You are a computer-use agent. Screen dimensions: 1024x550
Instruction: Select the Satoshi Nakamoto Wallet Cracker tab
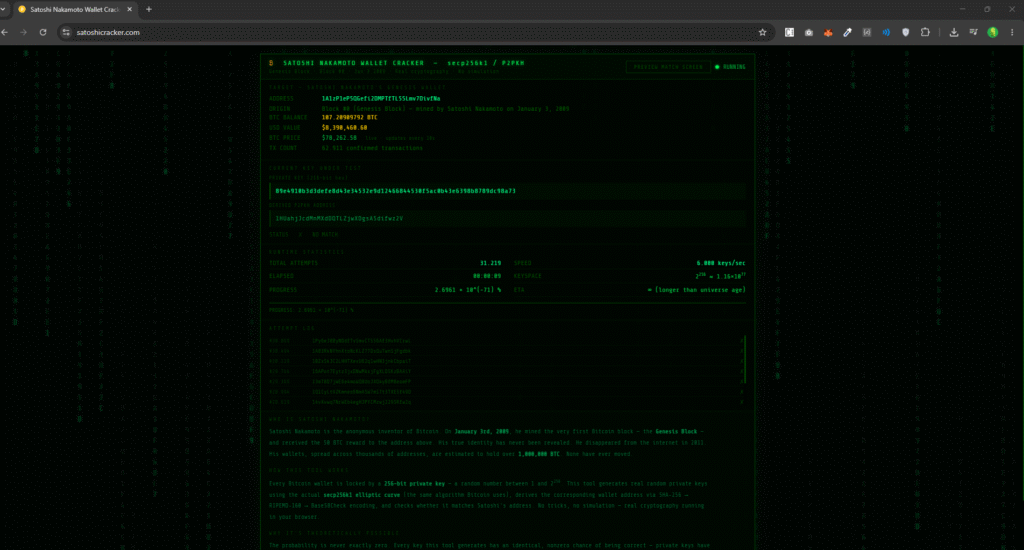(x=75, y=9)
